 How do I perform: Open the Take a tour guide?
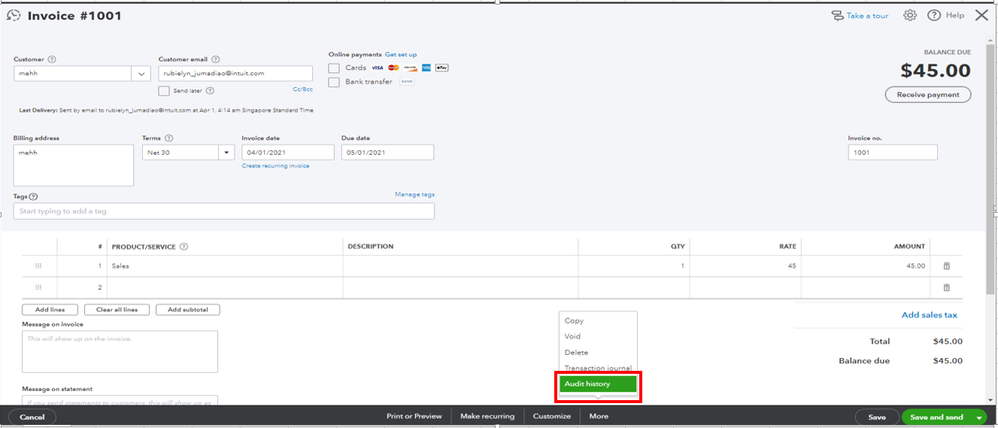coord(859,15)
